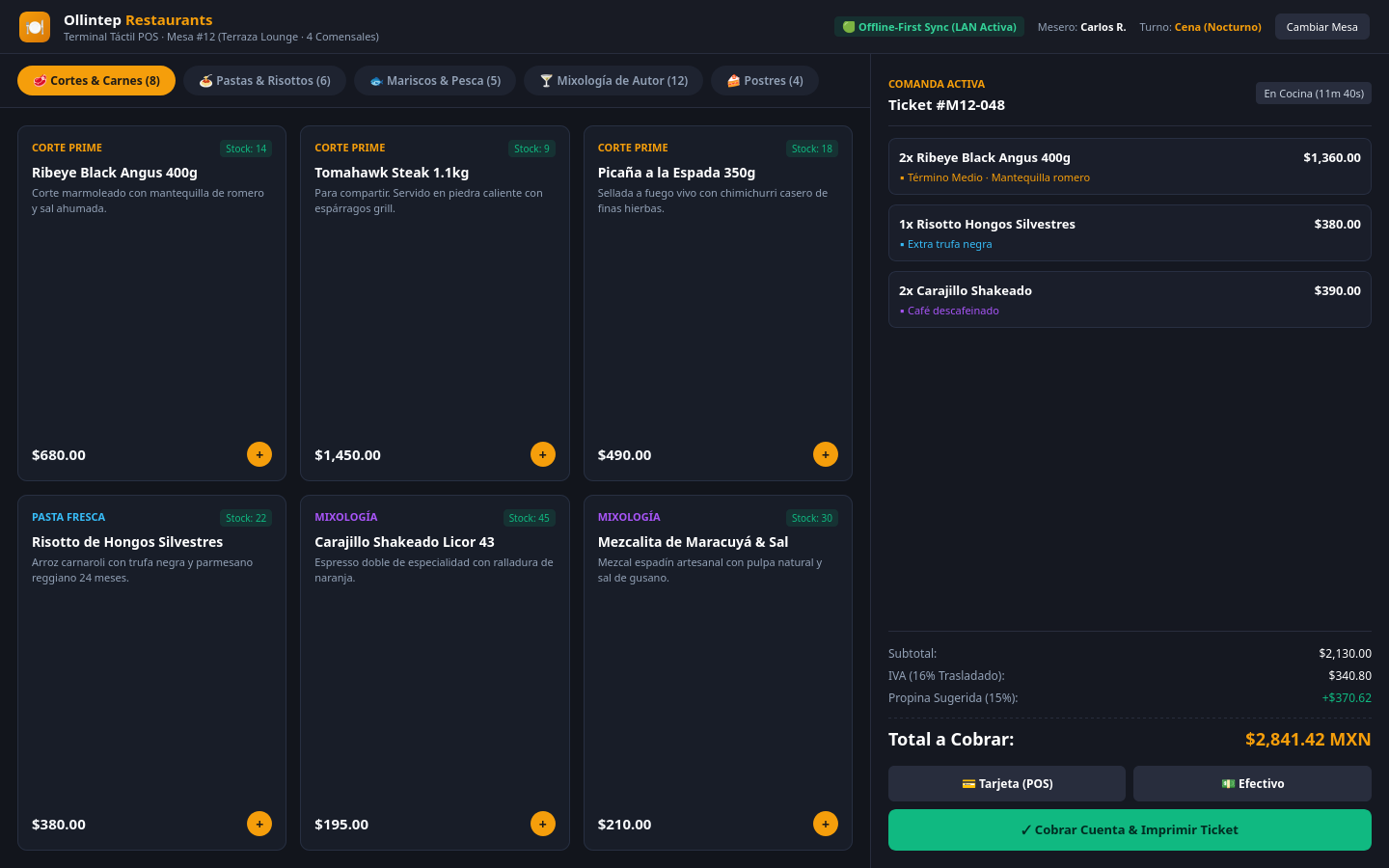Select 2x Ribeye Black Angus order line

[1130, 167]
